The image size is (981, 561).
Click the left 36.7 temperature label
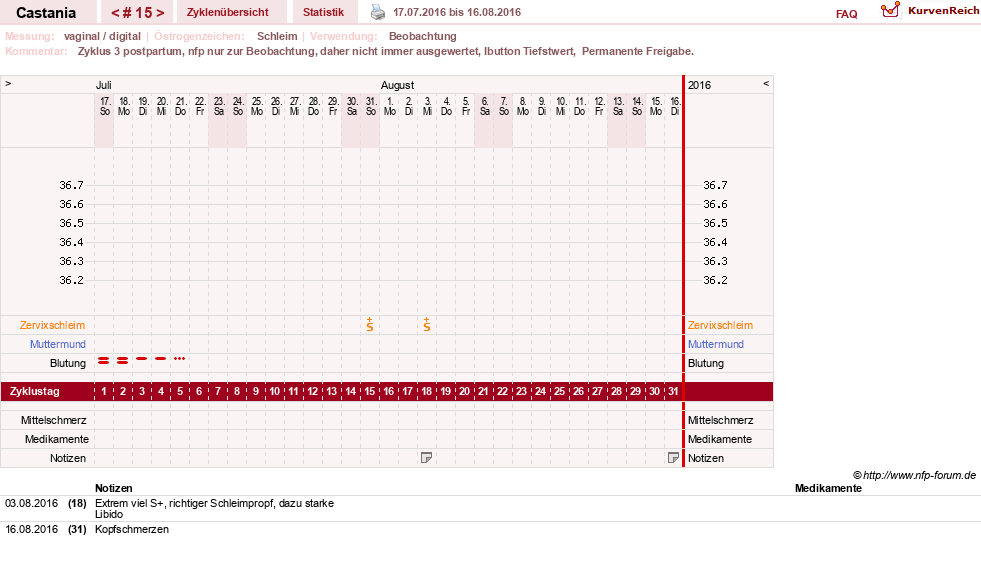[71, 185]
